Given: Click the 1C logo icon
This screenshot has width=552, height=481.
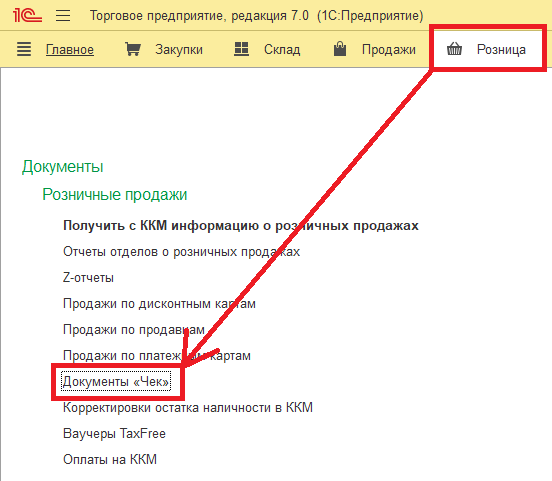Looking at the screenshot, I should coord(27,15).
